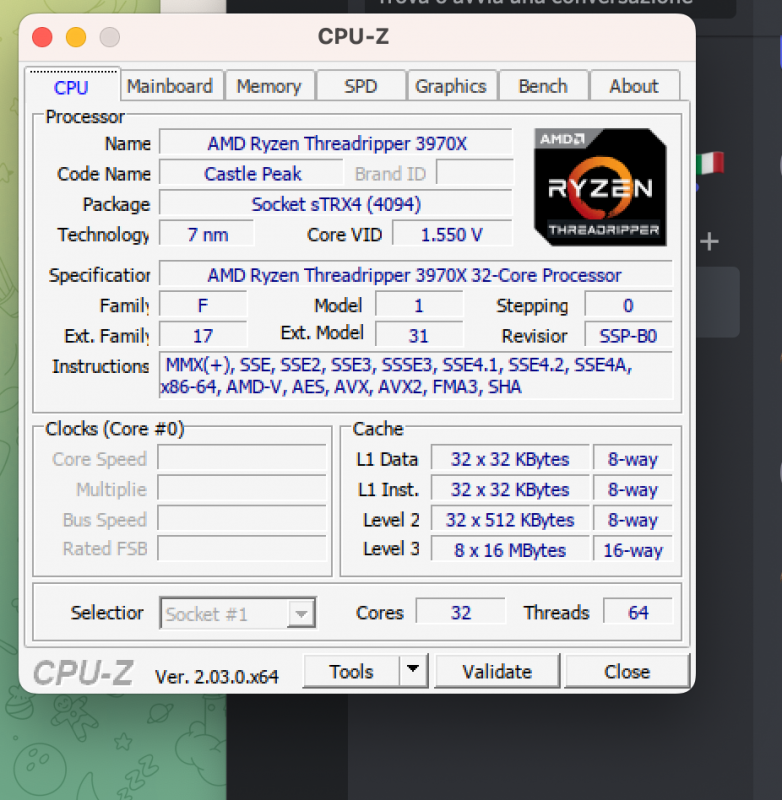Viewport: 782px width, 800px height.
Task: Click the empty Core Speed field
Action: tap(242, 458)
